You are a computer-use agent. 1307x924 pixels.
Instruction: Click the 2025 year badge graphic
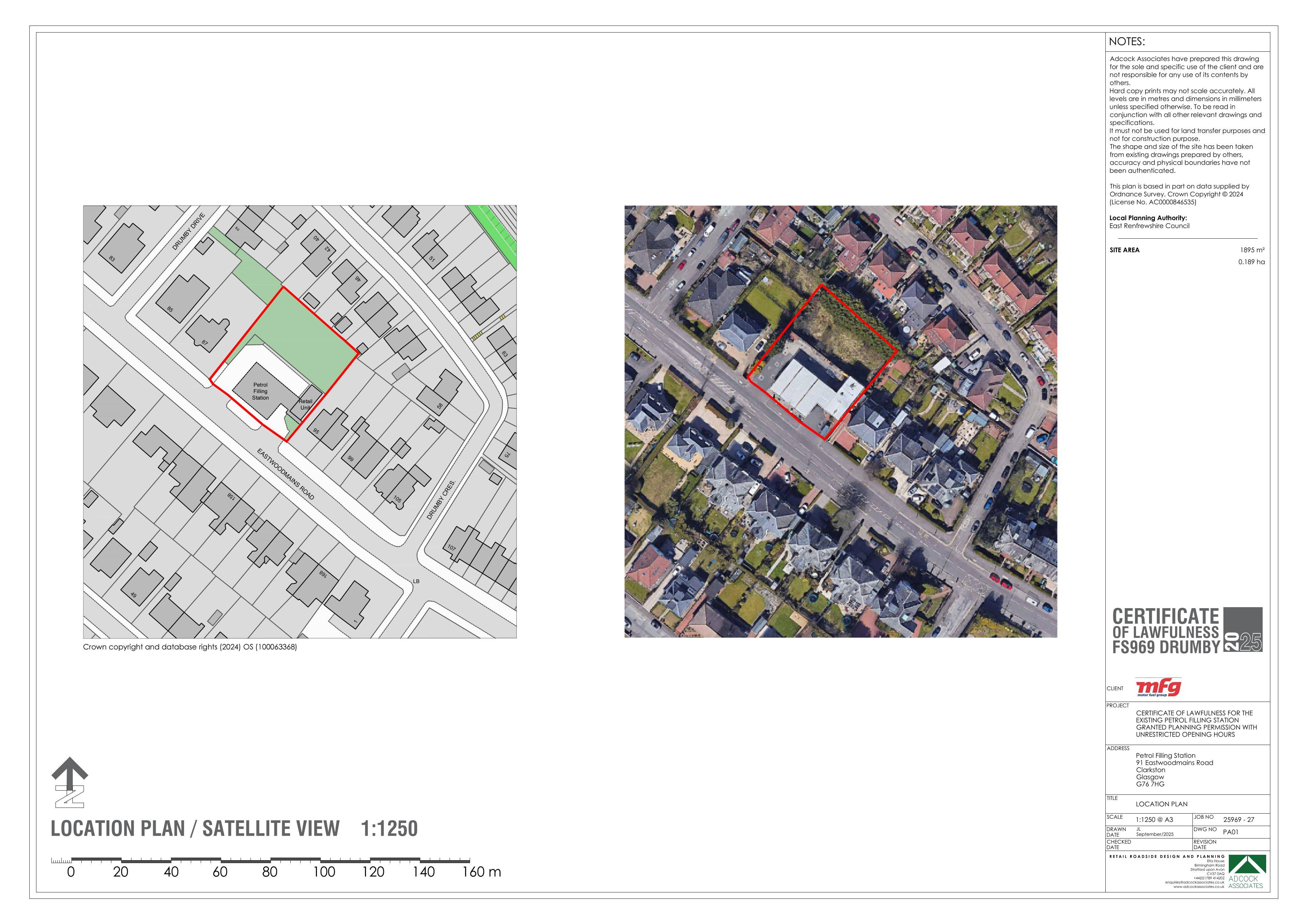tap(1243, 630)
